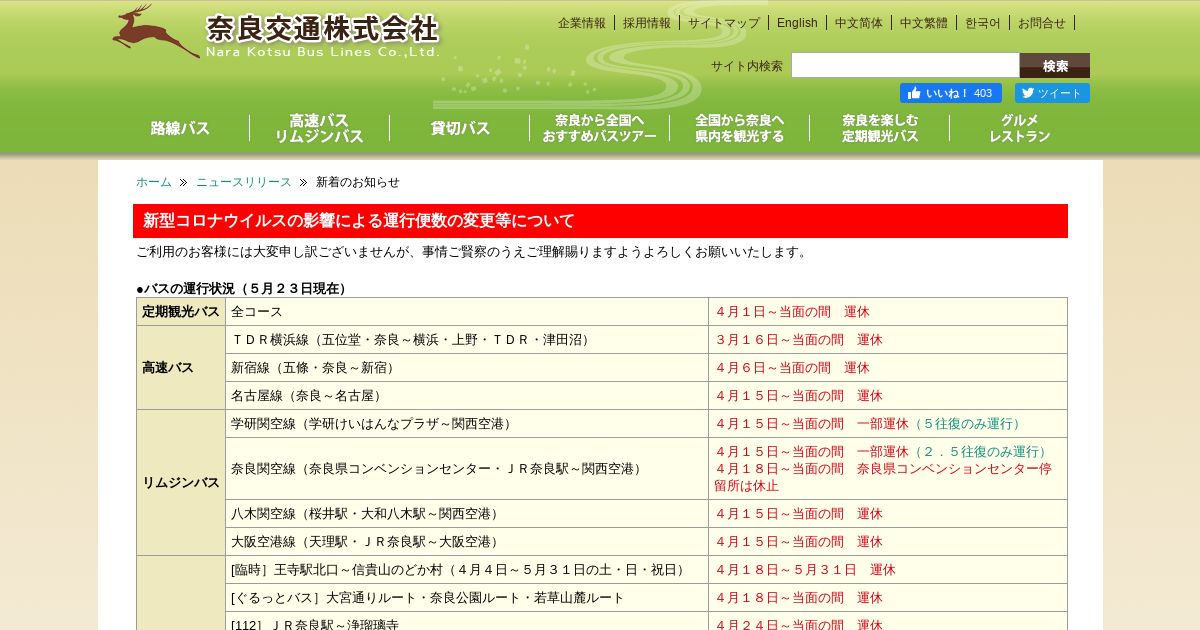Click the red 新型コロナウイルスの影響 heading
This screenshot has height=630, width=1200.
point(600,221)
